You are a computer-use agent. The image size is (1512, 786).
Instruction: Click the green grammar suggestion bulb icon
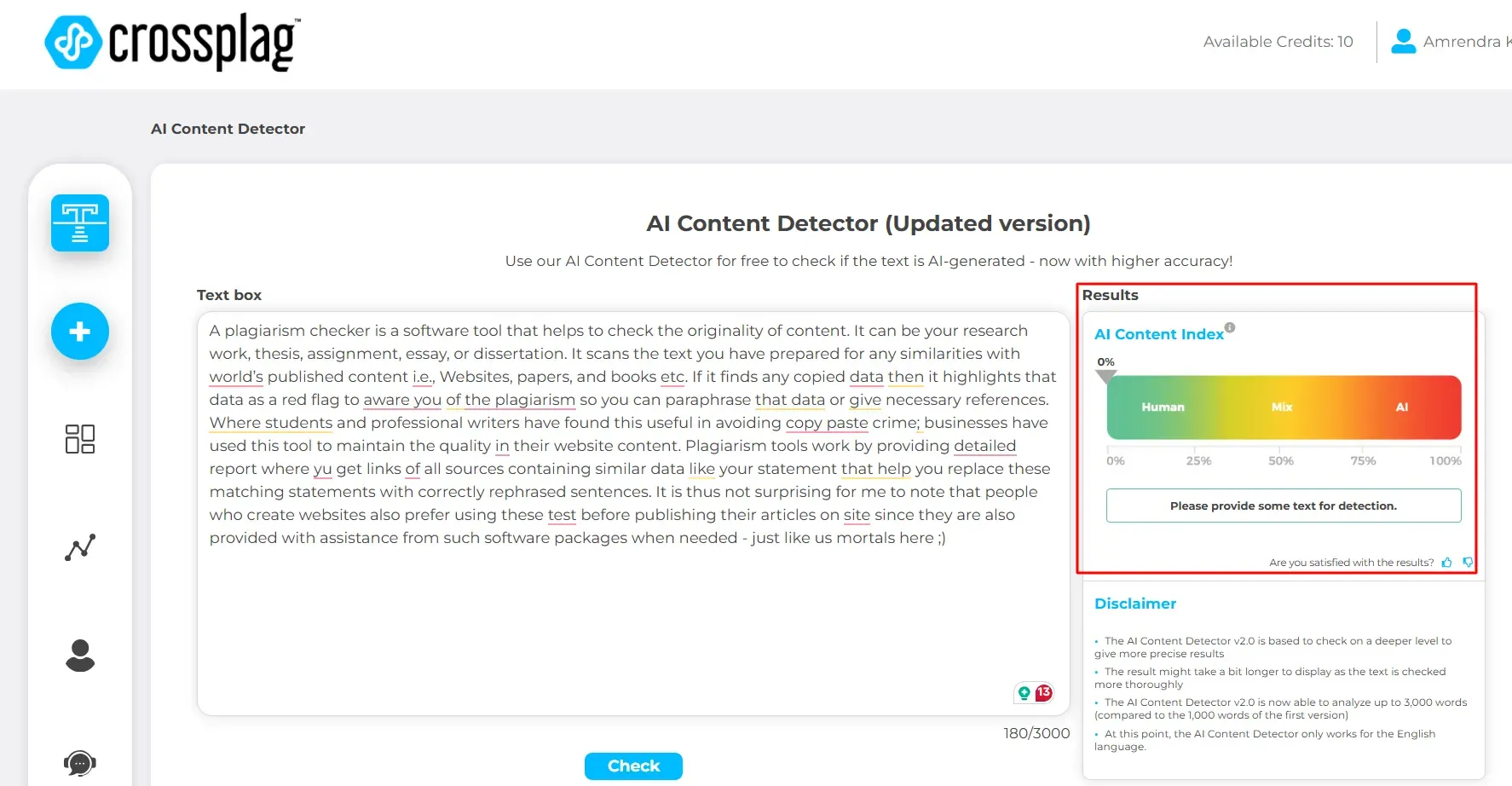1024,693
